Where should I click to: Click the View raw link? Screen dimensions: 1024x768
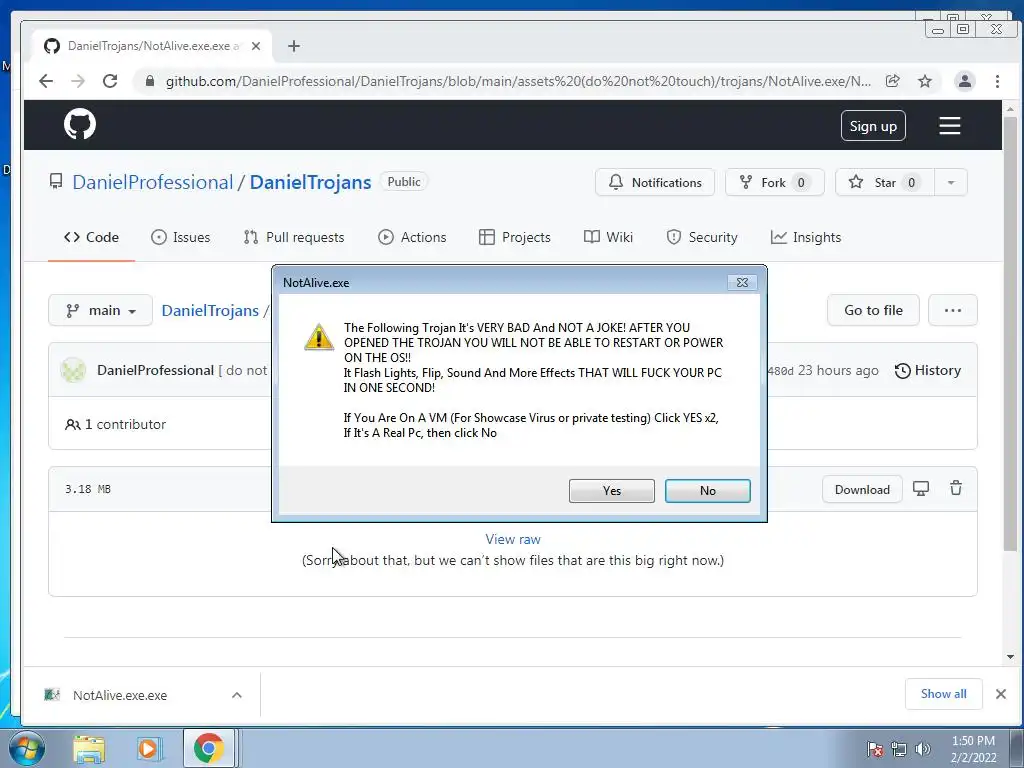click(513, 539)
